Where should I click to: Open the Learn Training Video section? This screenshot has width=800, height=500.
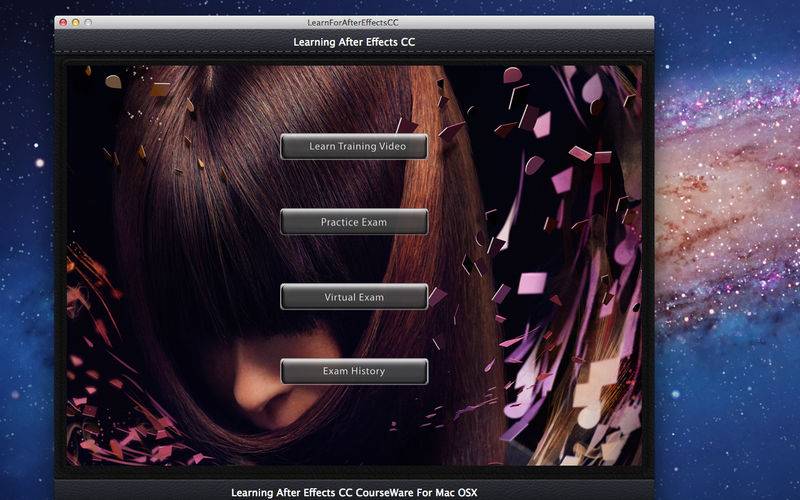point(354,146)
